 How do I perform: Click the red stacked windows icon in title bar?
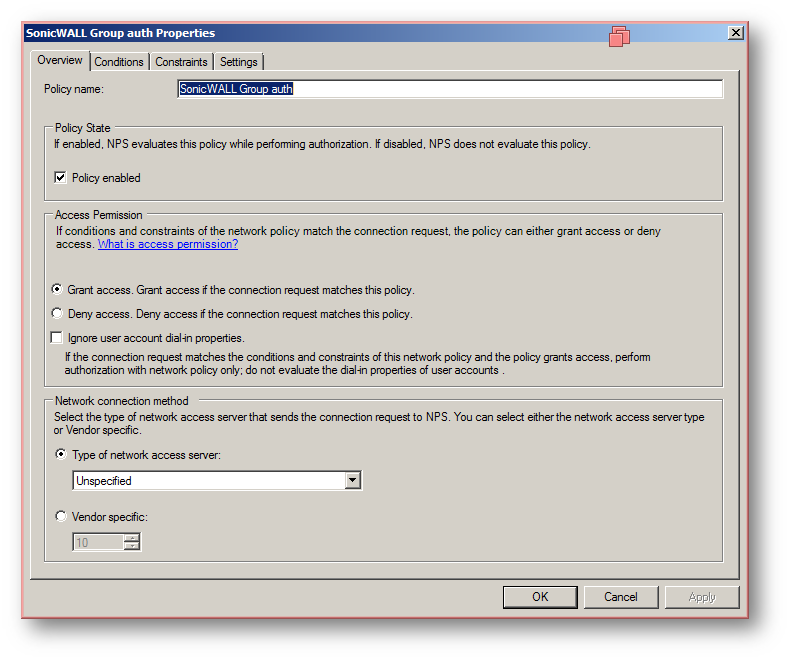click(619, 36)
